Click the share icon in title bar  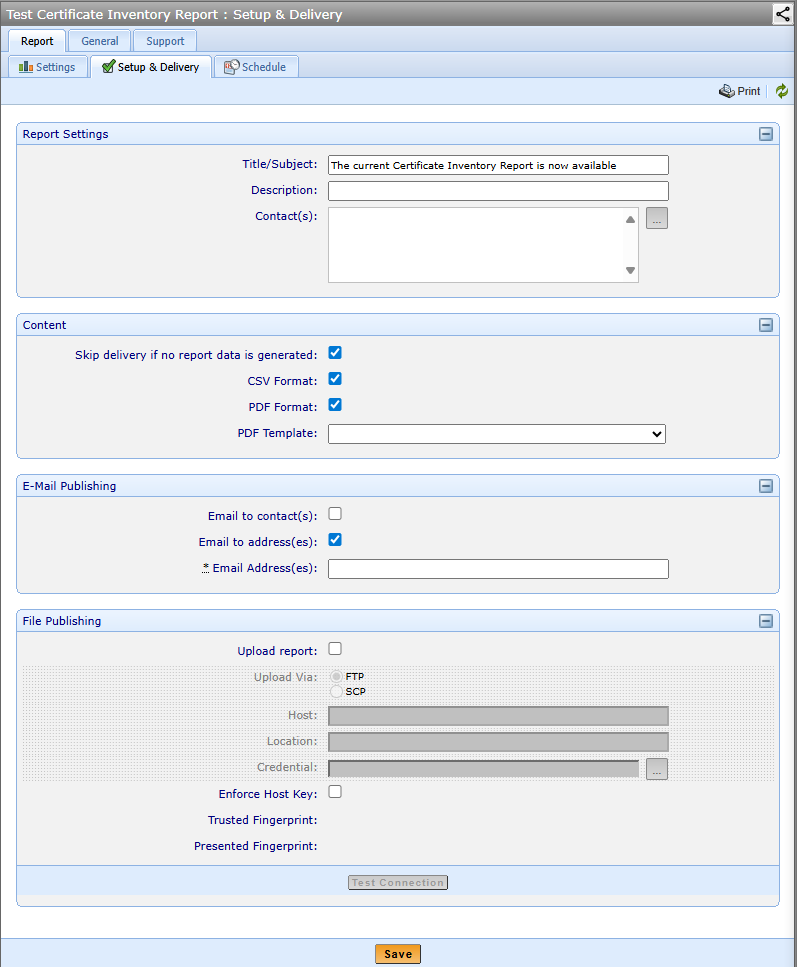click(x=782, y=14)
